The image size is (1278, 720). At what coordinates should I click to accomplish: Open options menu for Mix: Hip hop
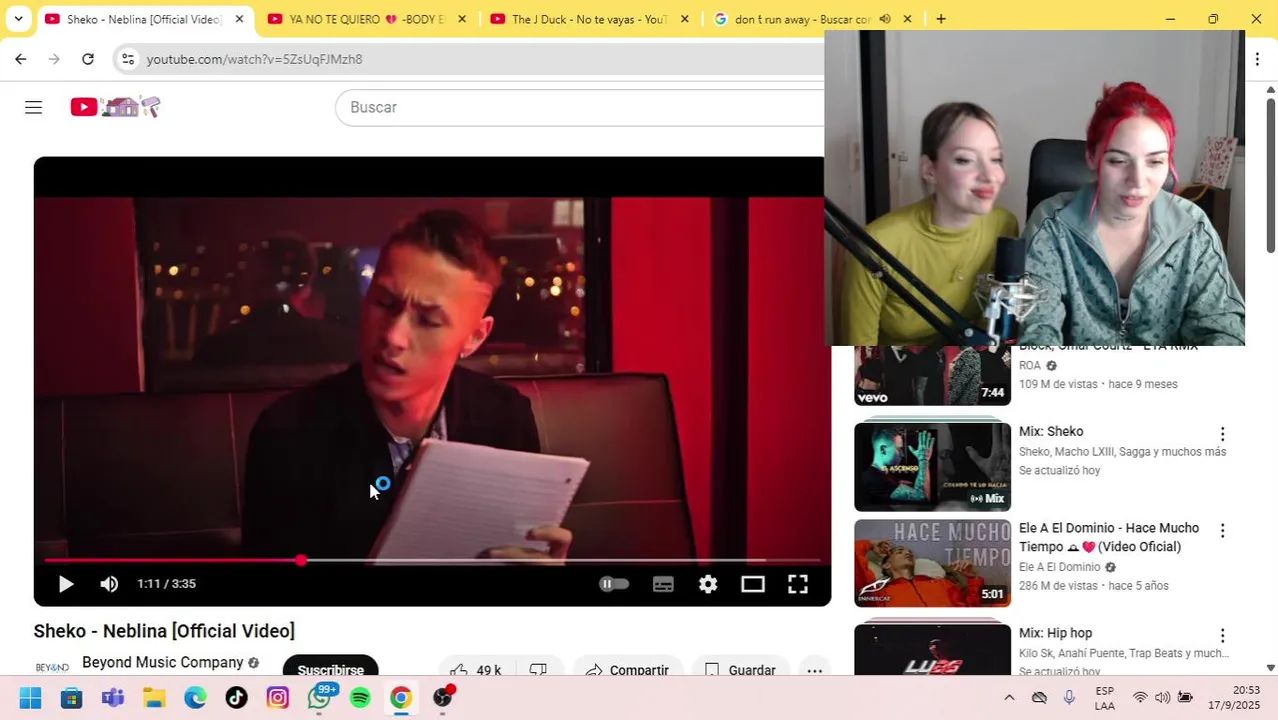(1222, 636)
